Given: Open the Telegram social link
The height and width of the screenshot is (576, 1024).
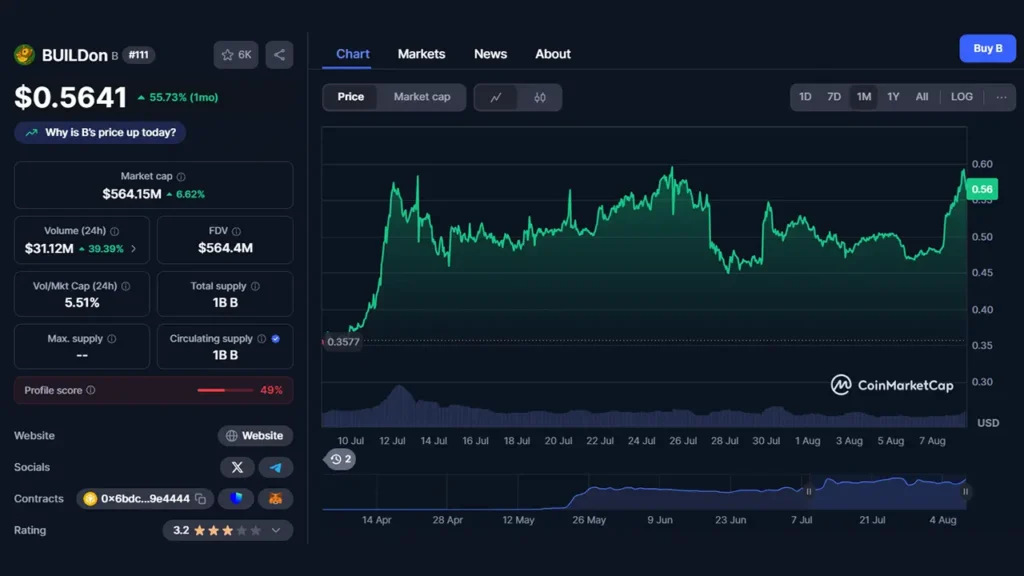Looking at the screenshot, I should pos(276,468).
